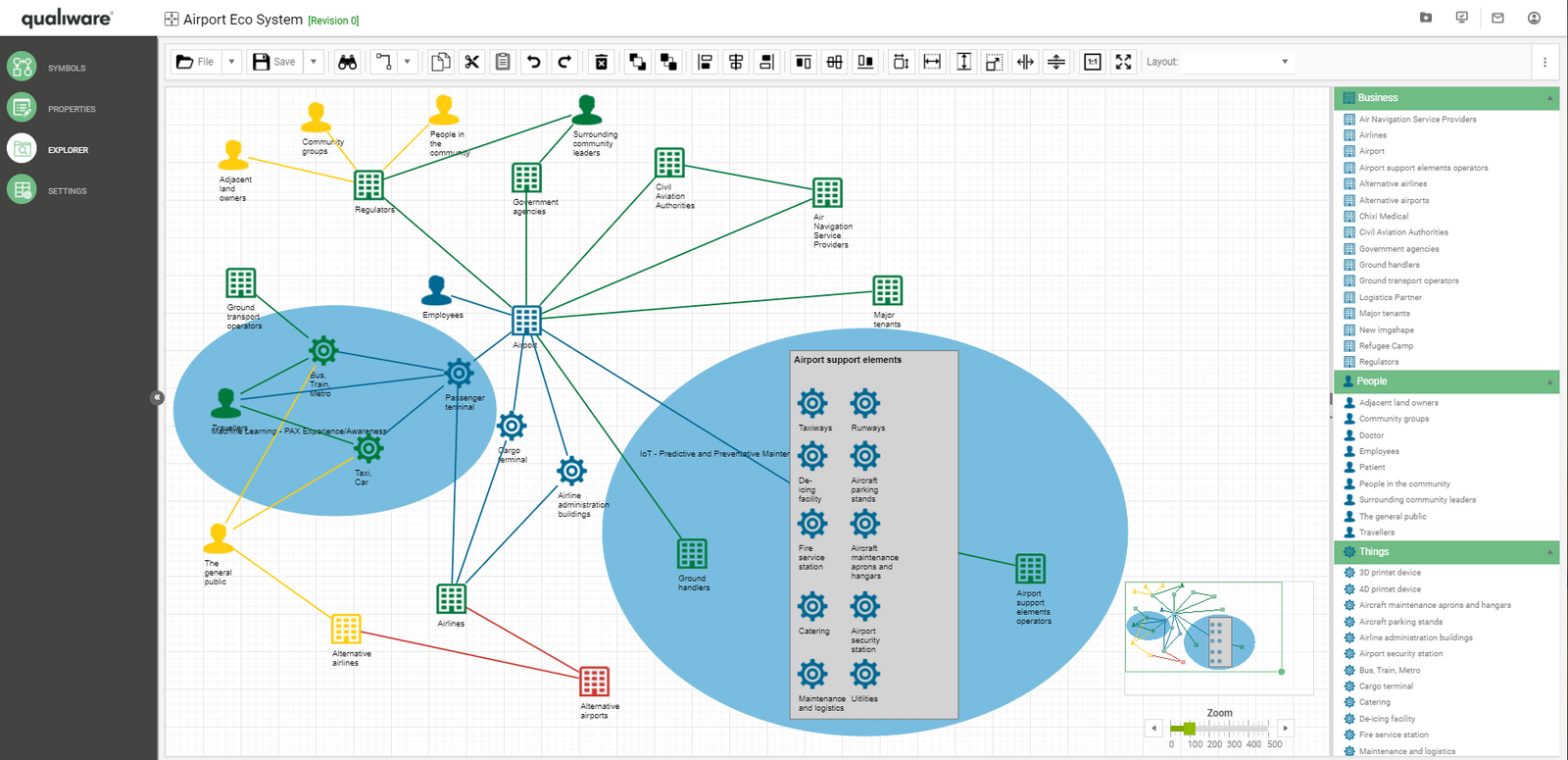Open the Save options dropdown arrow
Image resolution: width=1568 pixels, height=760 pixels.
314,62
